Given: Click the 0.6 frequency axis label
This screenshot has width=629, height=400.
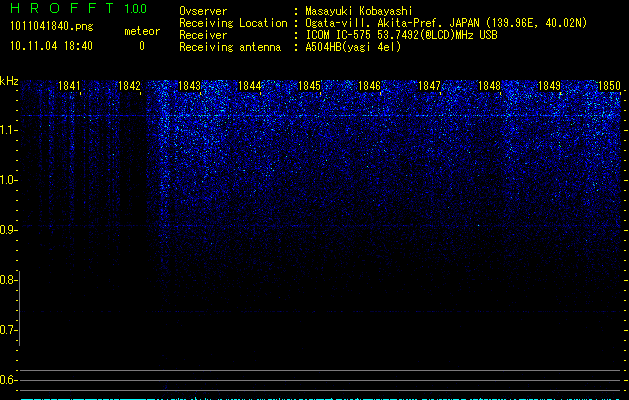Looking at the screenshot, I should (x=8, y=380).
